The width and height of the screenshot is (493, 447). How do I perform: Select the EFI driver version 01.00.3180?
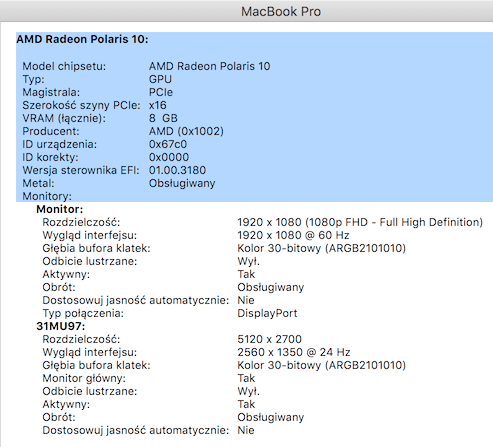[x=177, y=170]
